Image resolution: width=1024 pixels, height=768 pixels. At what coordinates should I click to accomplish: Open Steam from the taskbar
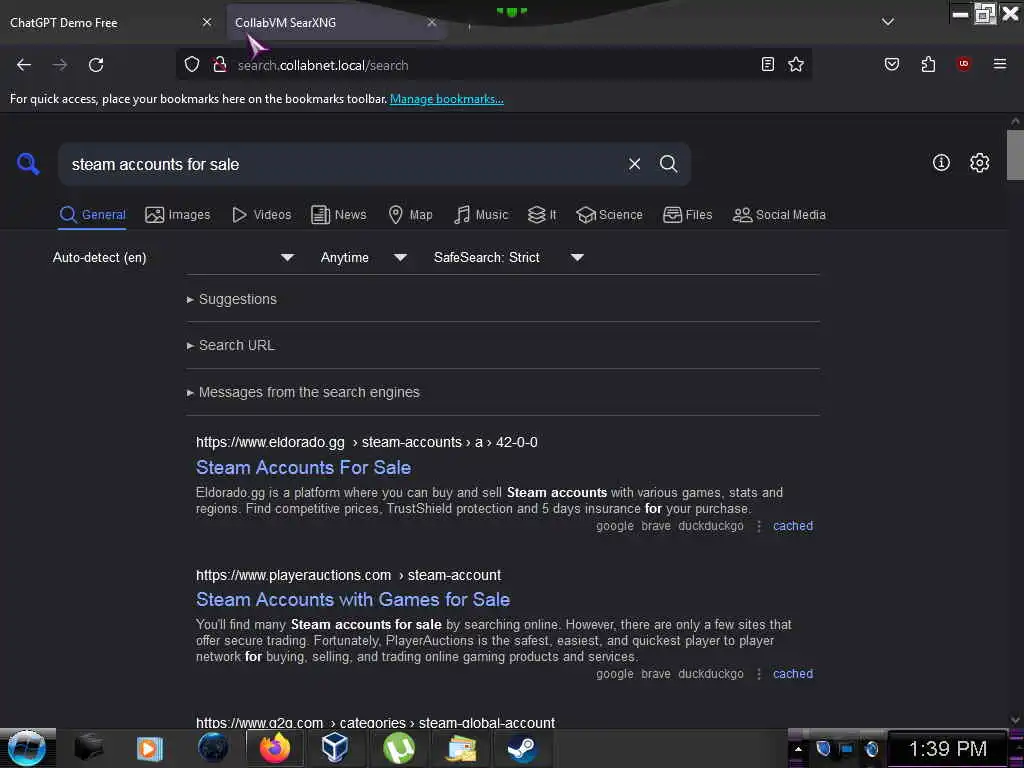pos(522,748)
